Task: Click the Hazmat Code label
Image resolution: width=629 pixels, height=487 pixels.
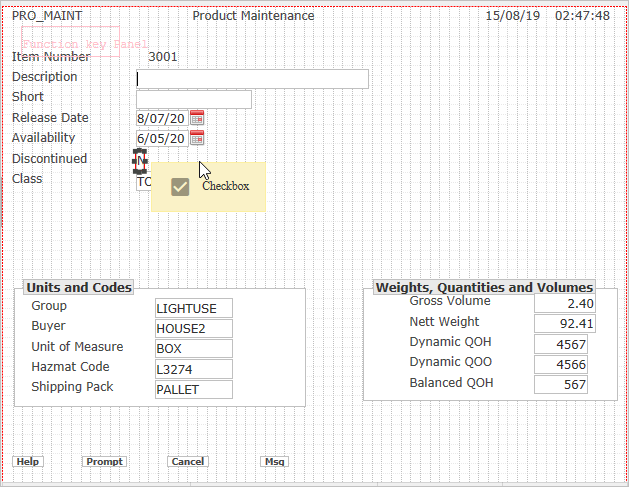Action: click(70, 367)
